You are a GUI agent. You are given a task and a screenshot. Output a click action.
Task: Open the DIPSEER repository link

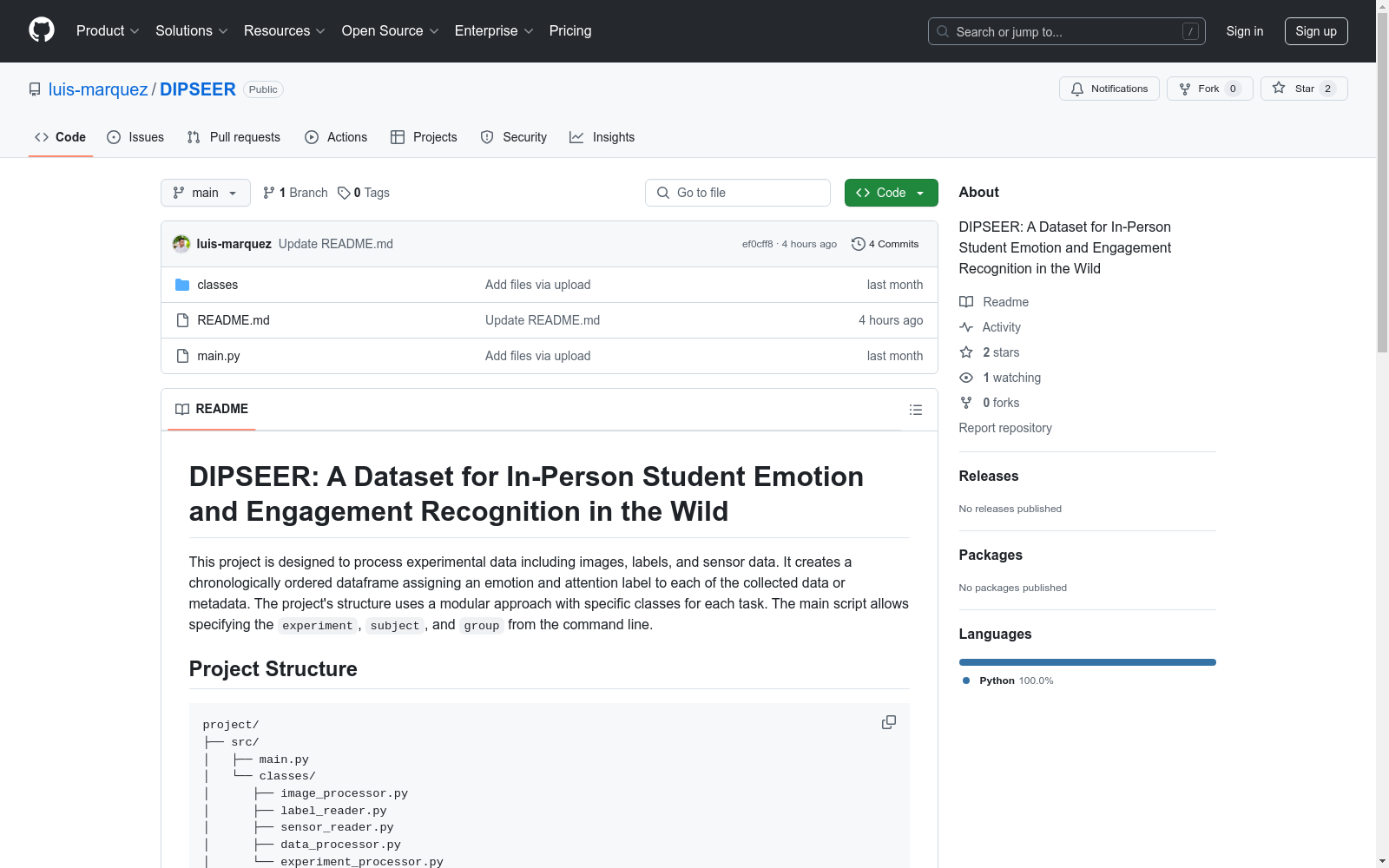[x=198, y=89]
